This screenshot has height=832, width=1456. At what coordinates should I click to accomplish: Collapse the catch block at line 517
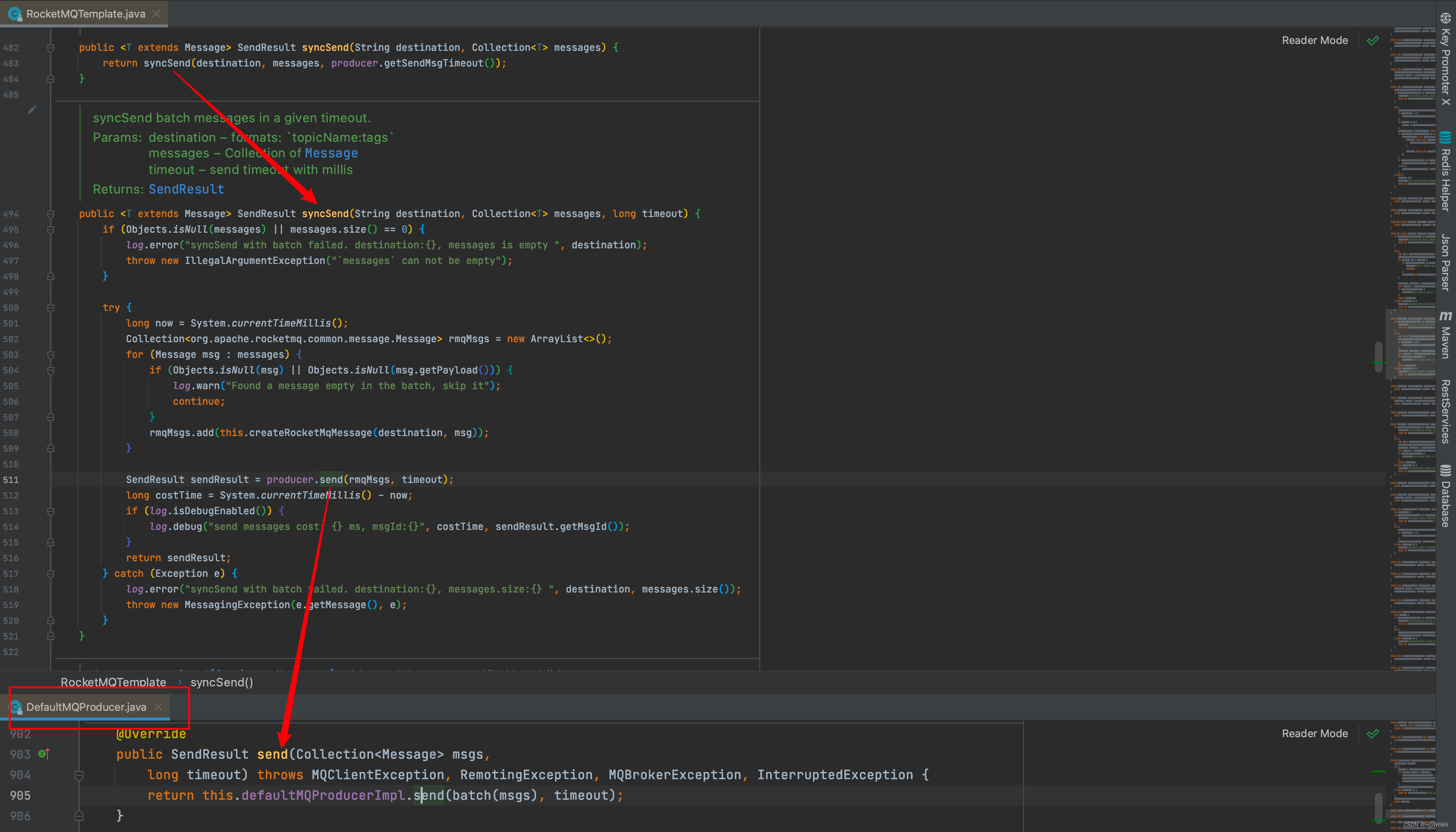[x=51, y=574]
